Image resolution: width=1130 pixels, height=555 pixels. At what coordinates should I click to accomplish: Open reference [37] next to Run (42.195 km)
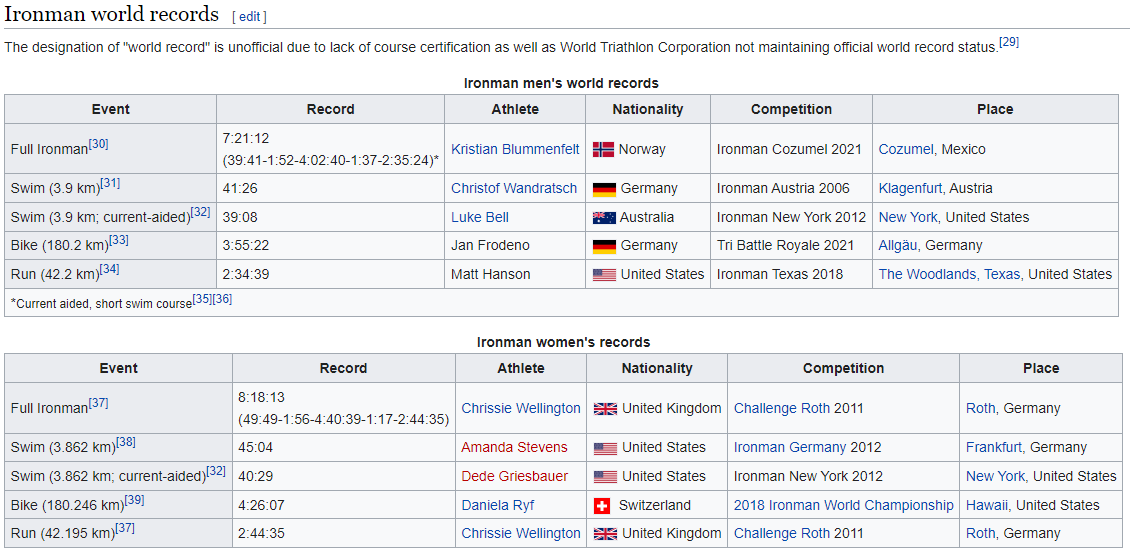click(125, 528)
